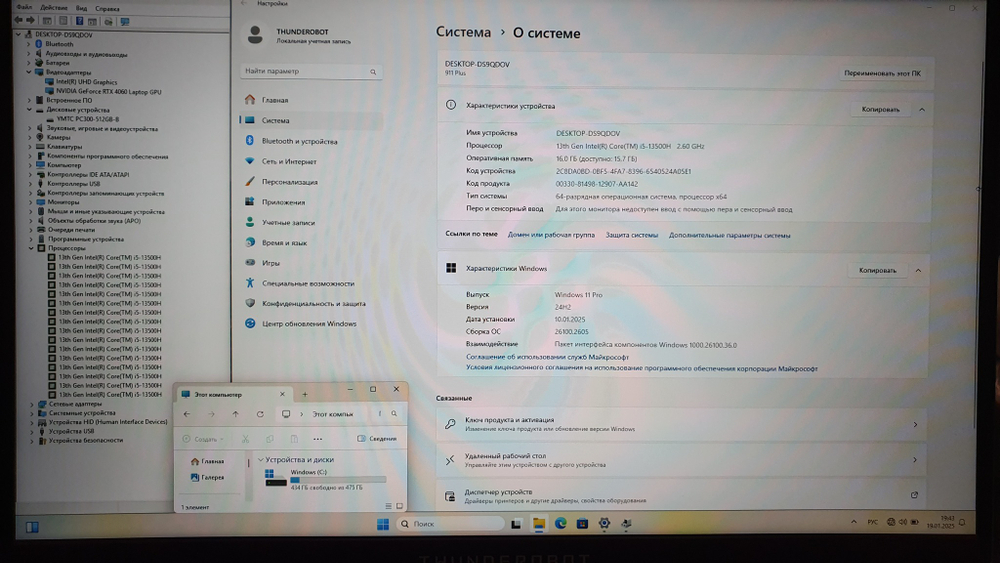Collapse the Видеоадаптеры category
The height and width of the screenshot is (563, 1000).
click(x=29, y=72)
